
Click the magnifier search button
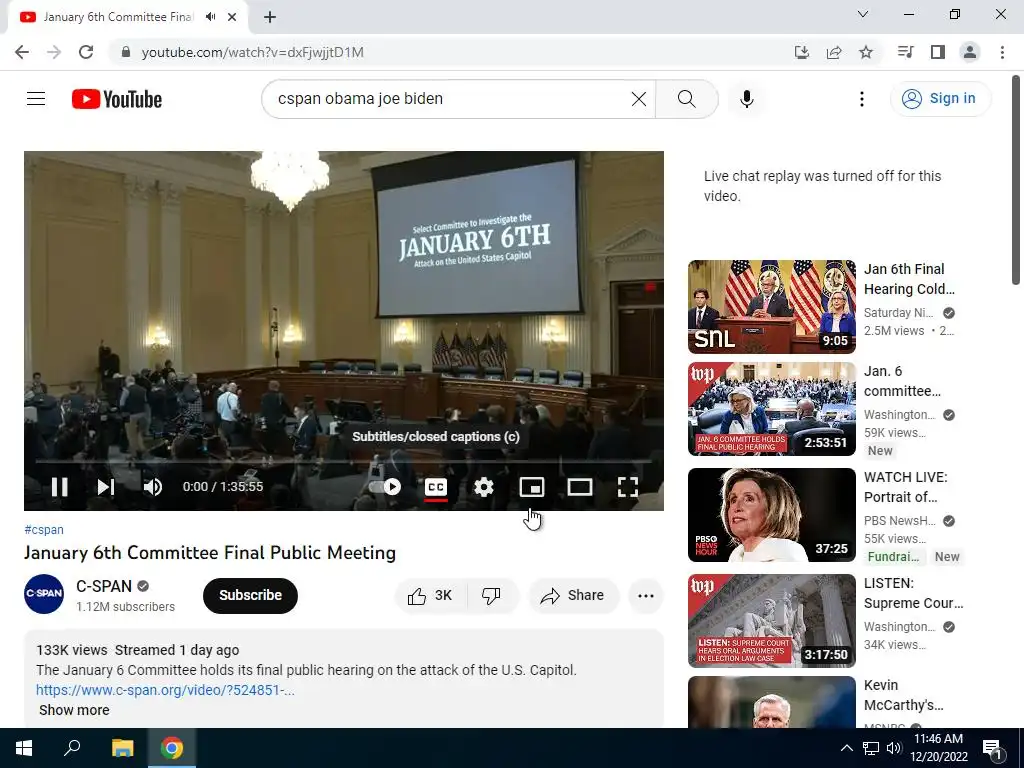(x=686, y=99)
